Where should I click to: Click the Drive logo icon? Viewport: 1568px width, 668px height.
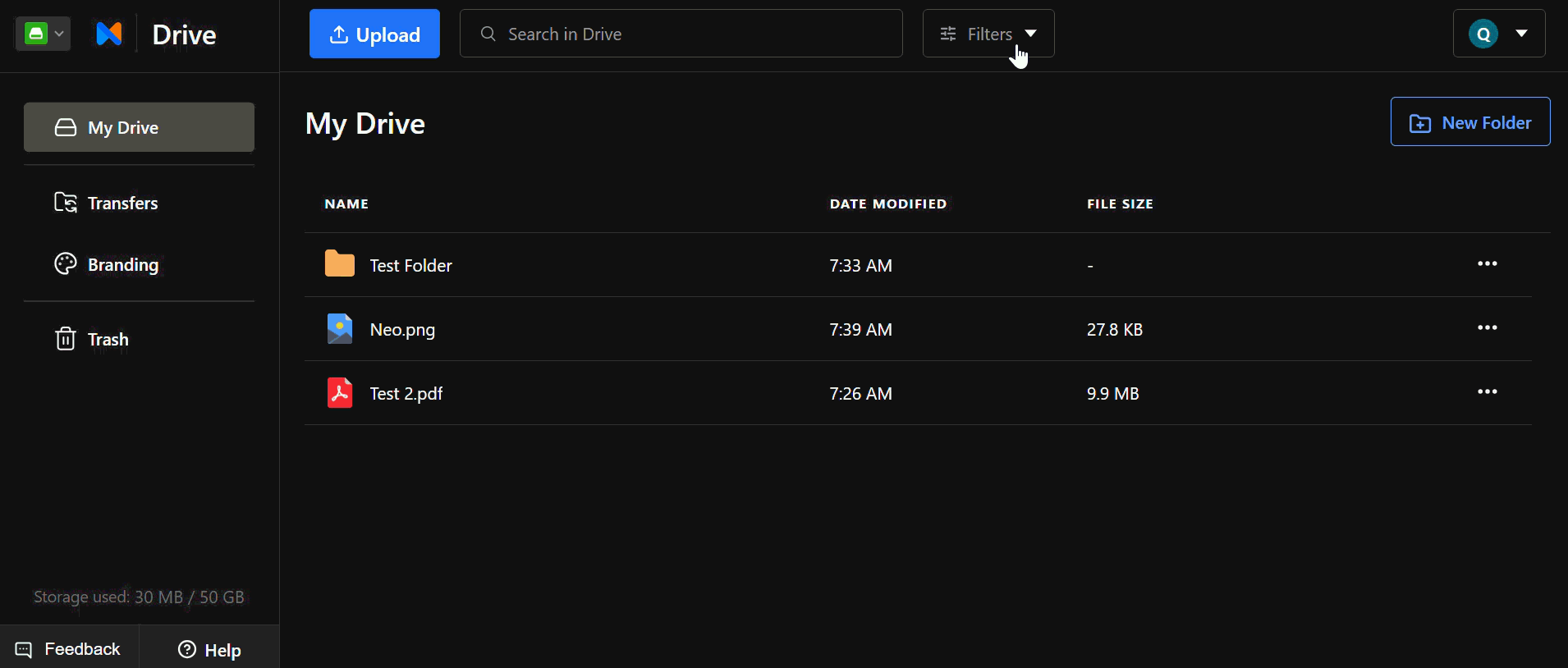(x=109, y=34)
